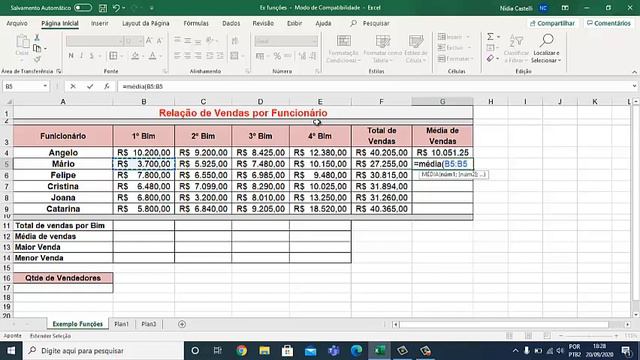This screenshot has width=640, height=360.
Task: Click the Compartilhar button
Action: [x=552, y=23]
